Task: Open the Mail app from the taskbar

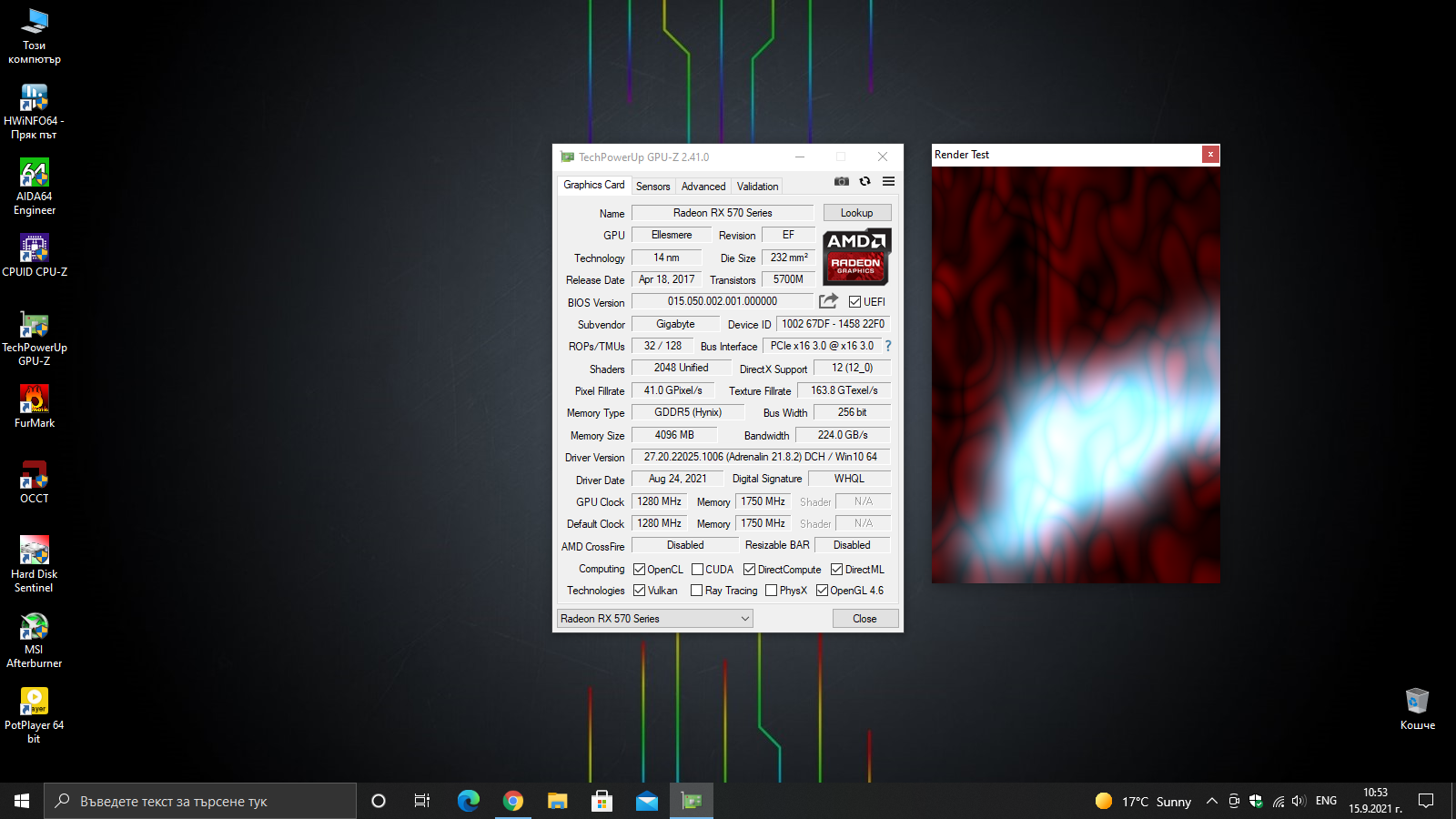Action: [x=647, y=801]
